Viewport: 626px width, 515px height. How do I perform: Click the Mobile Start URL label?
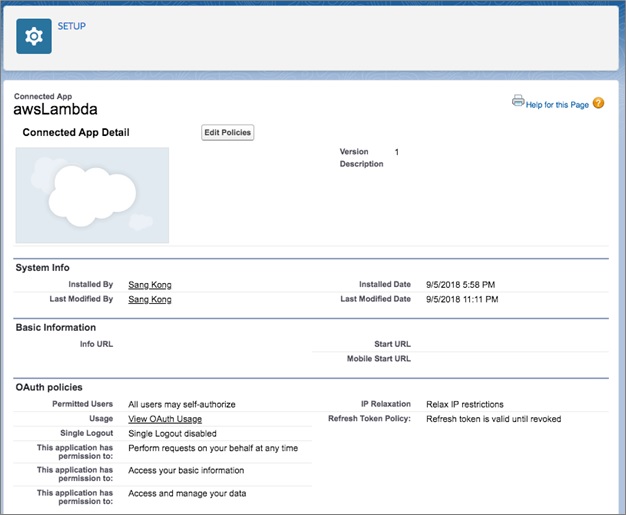[378, 359]
